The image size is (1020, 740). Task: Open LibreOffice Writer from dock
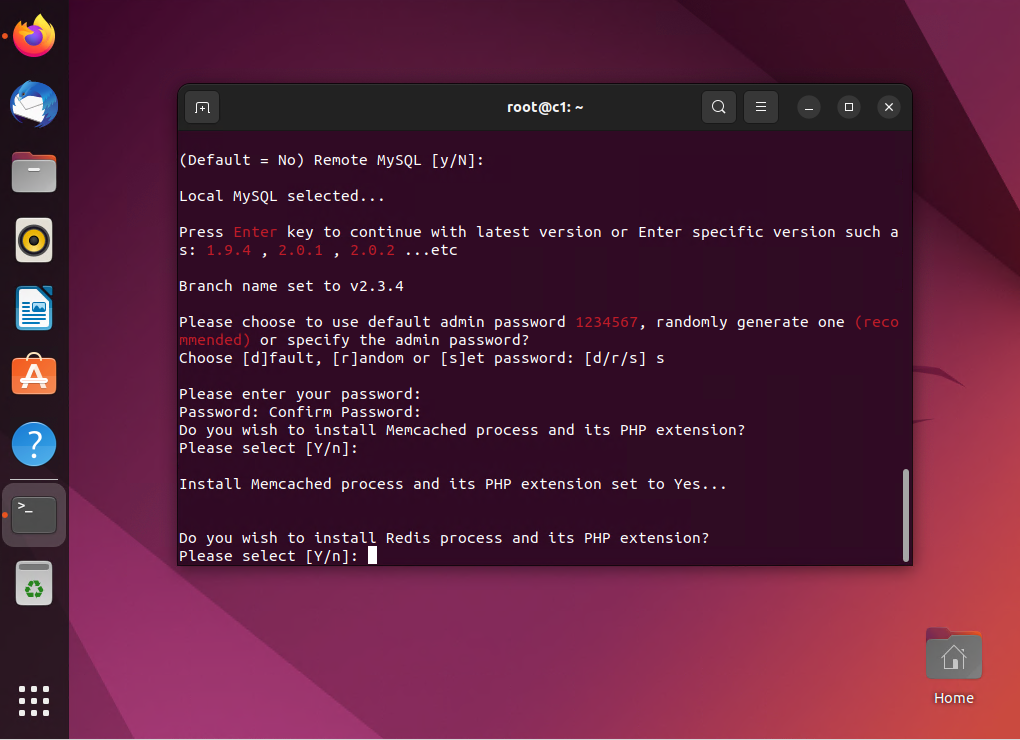tap(34, 308)
